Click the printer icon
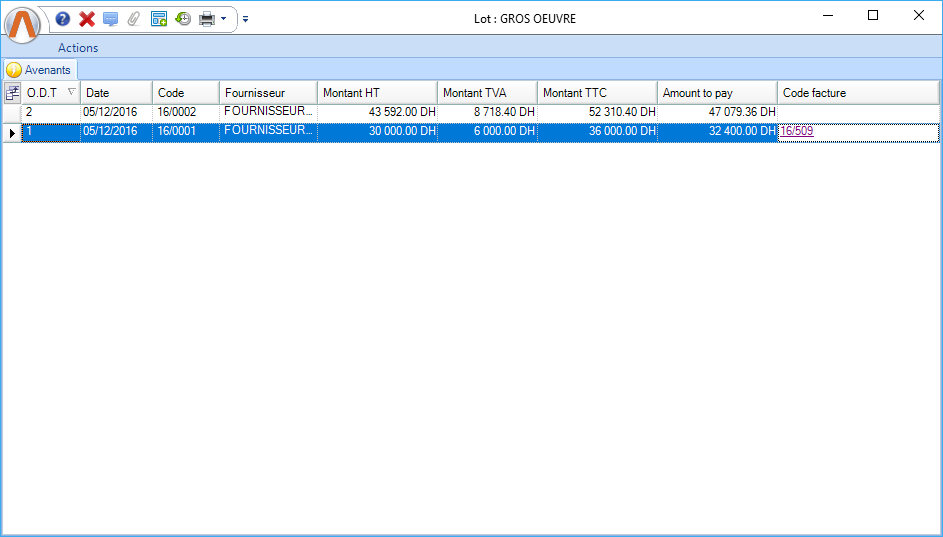Image resolution: width=943 pixels, height=537 pixels. [207, 18]
